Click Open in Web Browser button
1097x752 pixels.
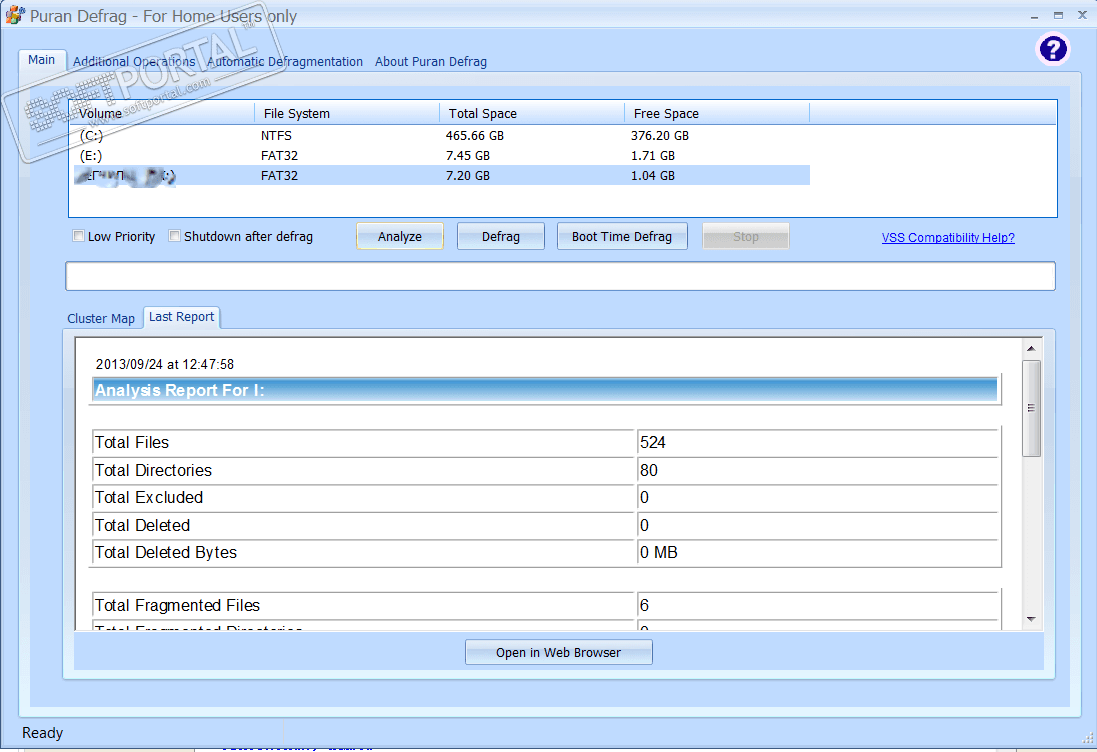[558, 652]
